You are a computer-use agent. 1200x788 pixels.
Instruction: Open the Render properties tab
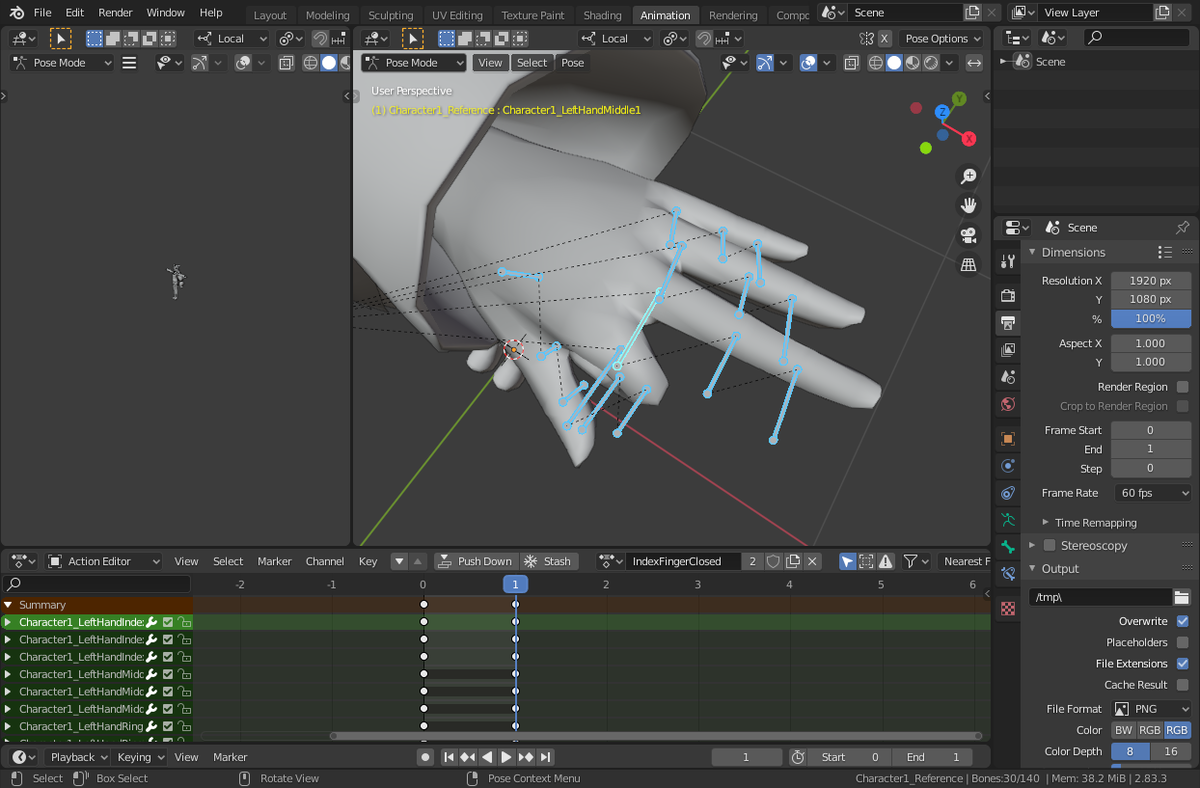1008,296
